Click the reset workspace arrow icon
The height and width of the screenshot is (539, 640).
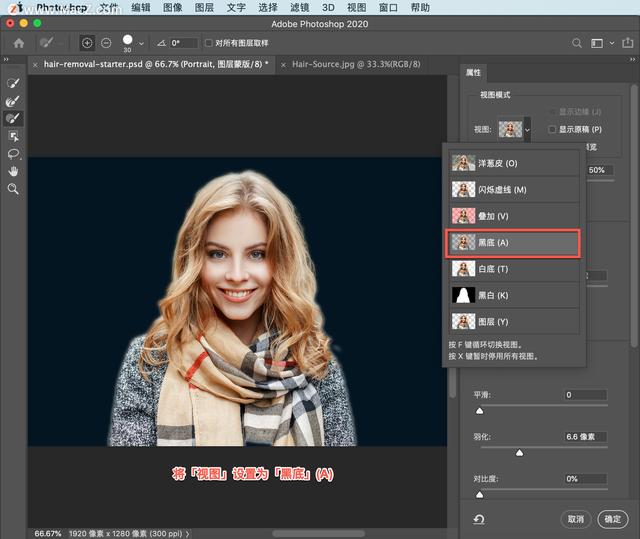(479, 519)
